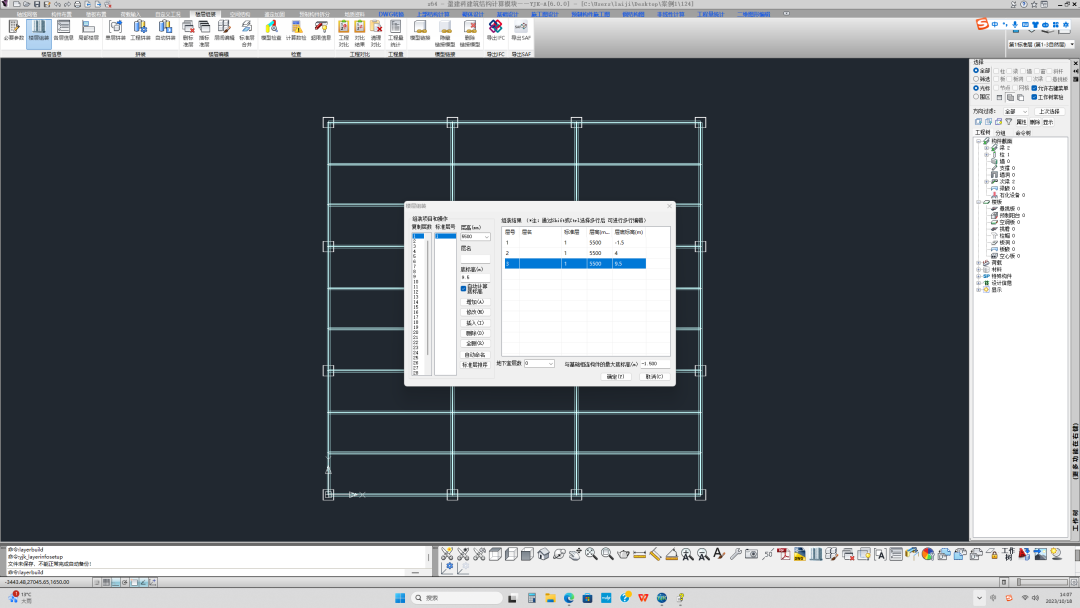Click the 导出SAF icon
This screenshot has height=608, width=1080.
(x=521, y=32)
